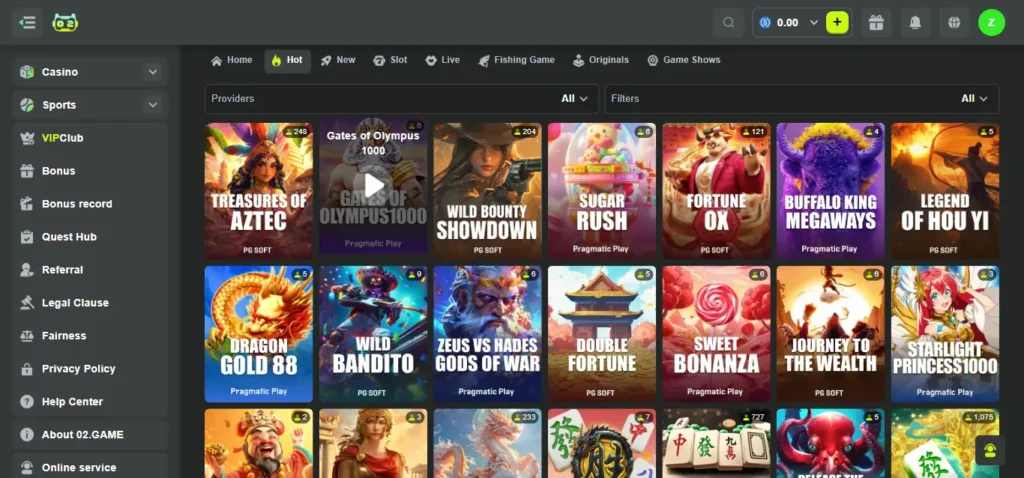Open the Help Center page
Viewport: 1024px width, 478px height.
[71, 402]
